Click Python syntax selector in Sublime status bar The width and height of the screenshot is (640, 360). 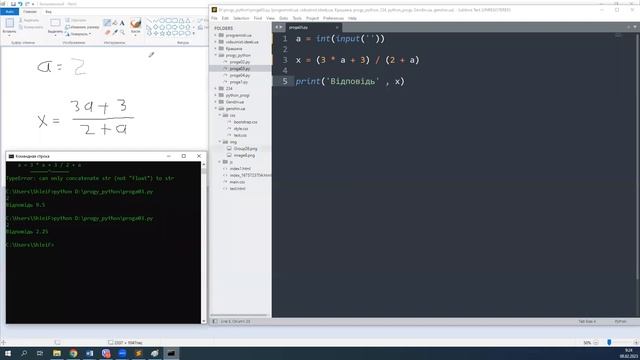click(620, 322)
